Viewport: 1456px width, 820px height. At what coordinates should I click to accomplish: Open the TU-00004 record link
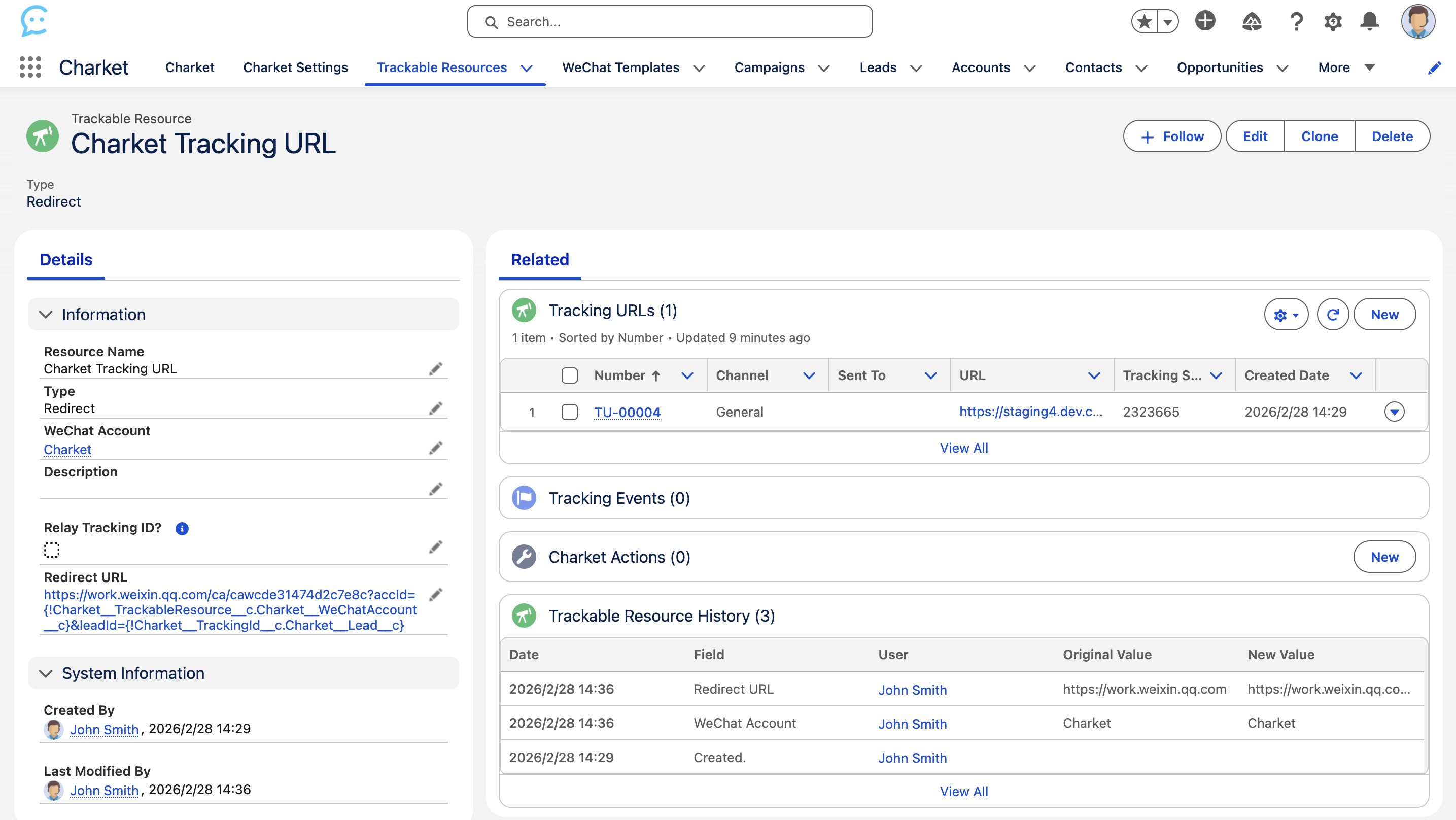(x=627, y=412)
